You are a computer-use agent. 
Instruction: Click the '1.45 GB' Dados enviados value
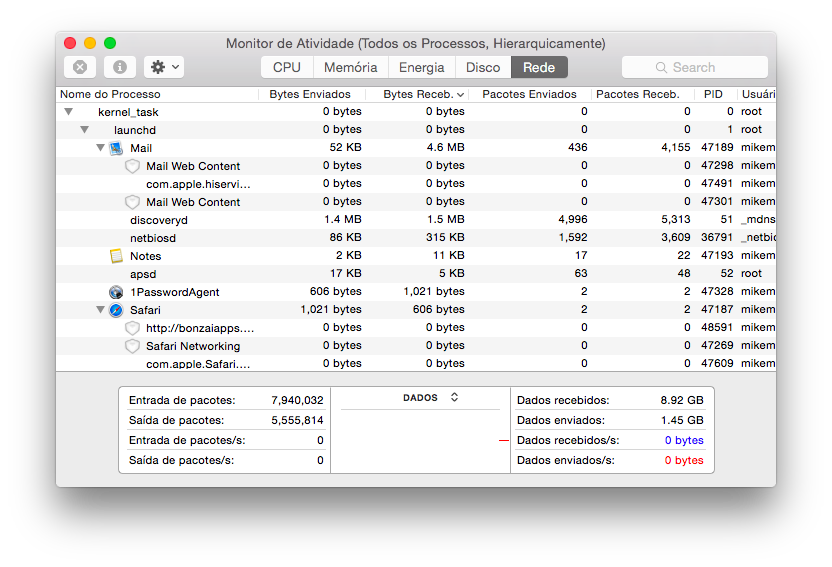point(682,421)
